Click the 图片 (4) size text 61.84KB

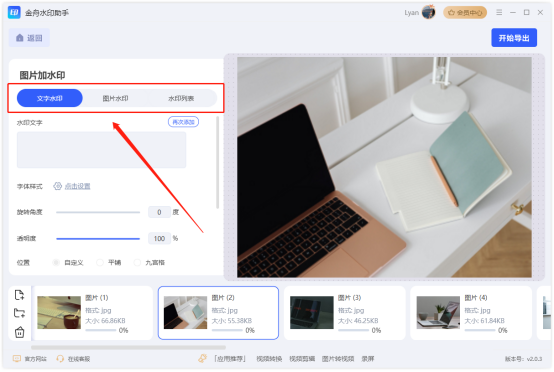click(x=484, y=321)
